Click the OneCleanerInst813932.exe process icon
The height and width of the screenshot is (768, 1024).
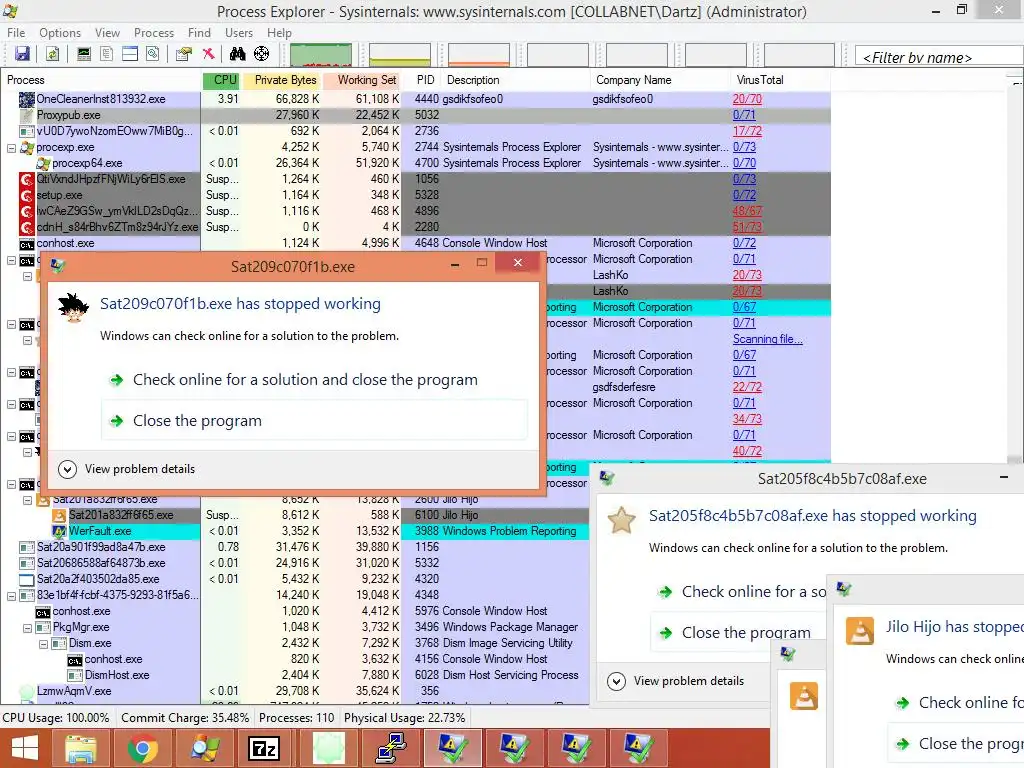pyautogui.click(x=27, y=99)
